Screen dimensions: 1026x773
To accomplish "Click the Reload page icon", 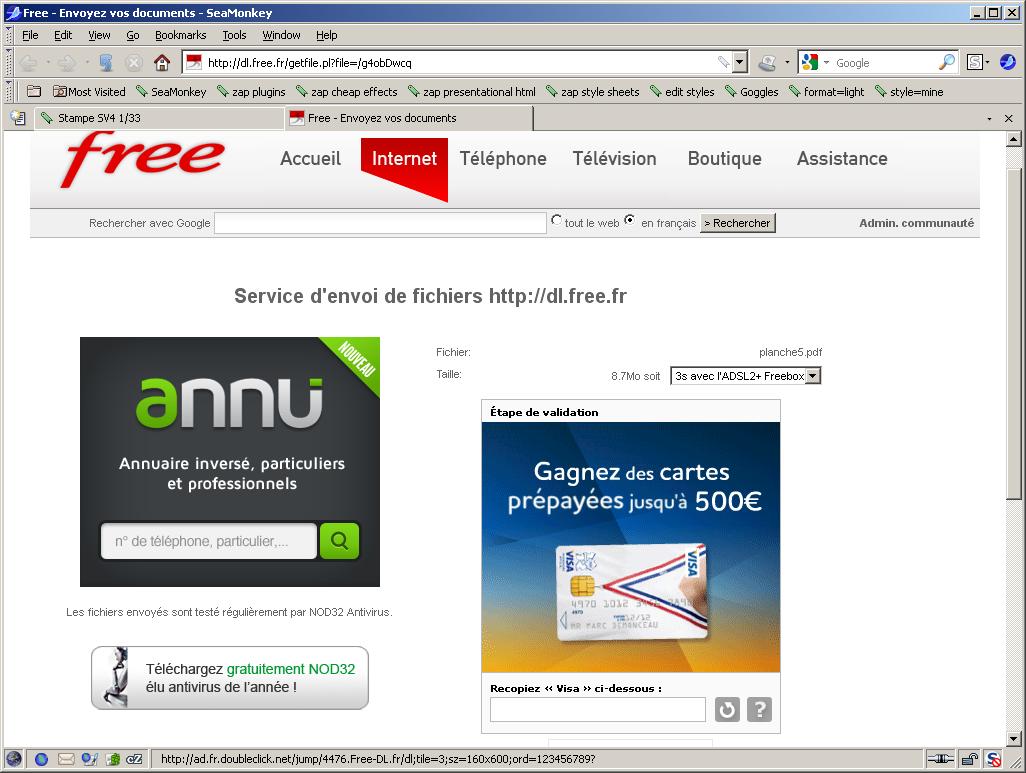I will point(106,63).
